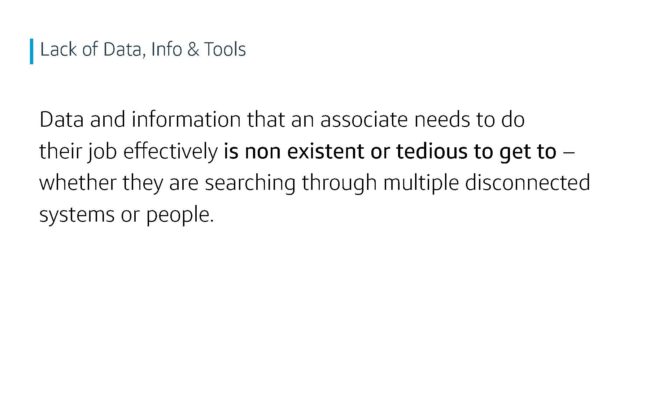This screenshot has width=650, height=406.
Task: Click the word "multiple" in the paragraph
Action: pos(421,183)
